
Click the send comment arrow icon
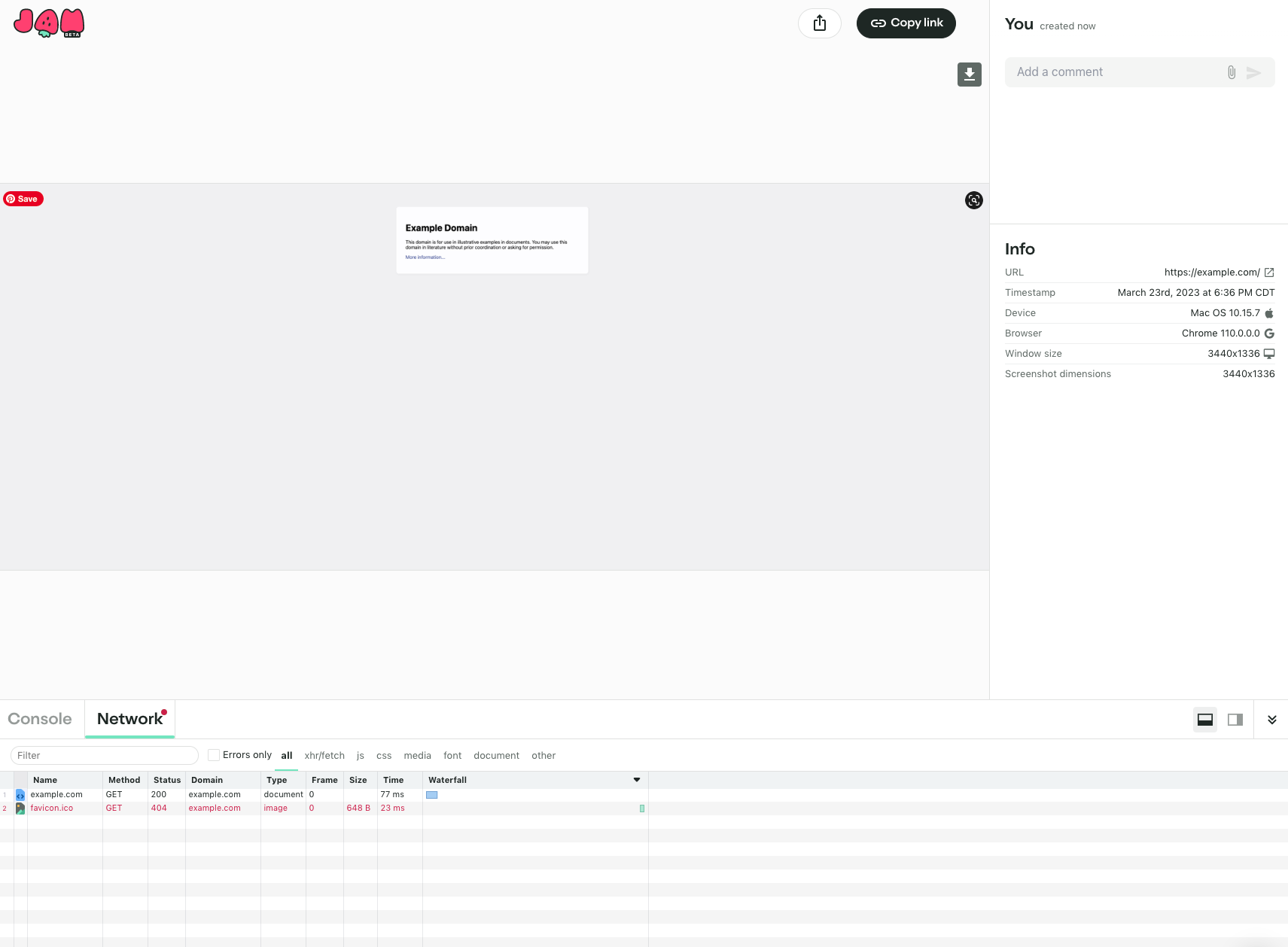1253,72
